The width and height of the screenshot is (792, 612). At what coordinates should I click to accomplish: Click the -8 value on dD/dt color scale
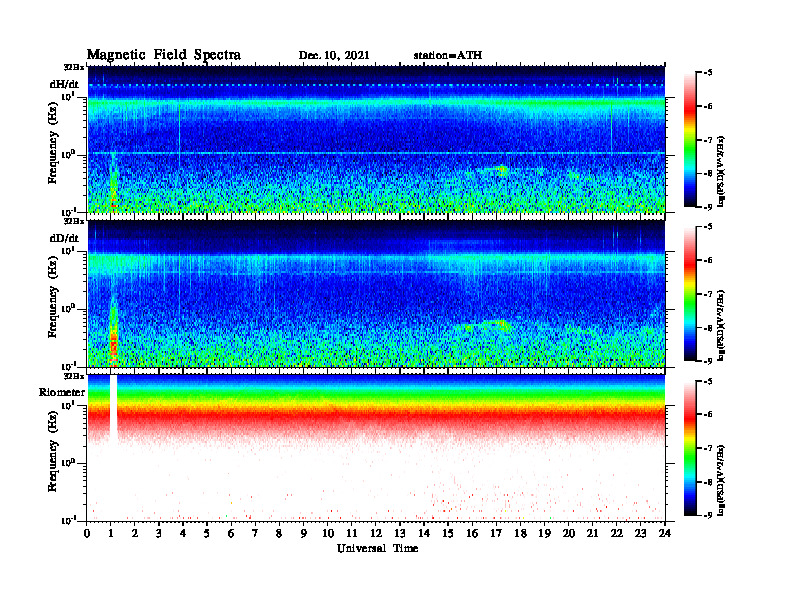[x=708, y=328]
